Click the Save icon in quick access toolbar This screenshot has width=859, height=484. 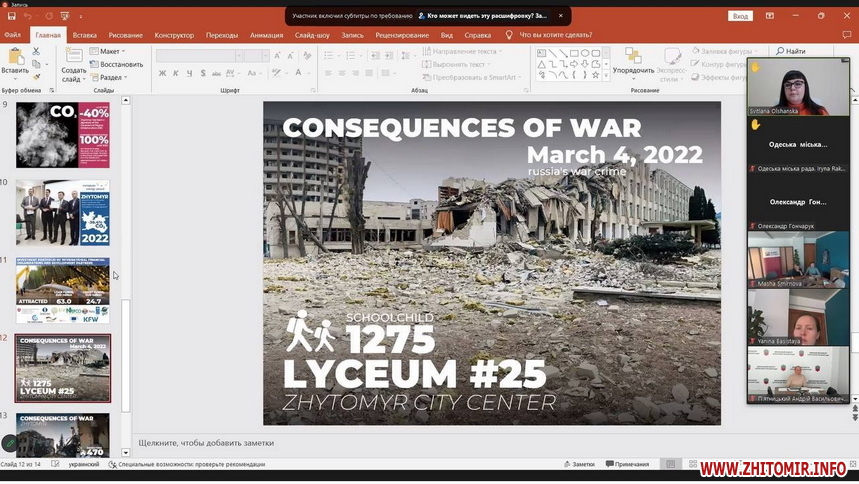[12, 16]
